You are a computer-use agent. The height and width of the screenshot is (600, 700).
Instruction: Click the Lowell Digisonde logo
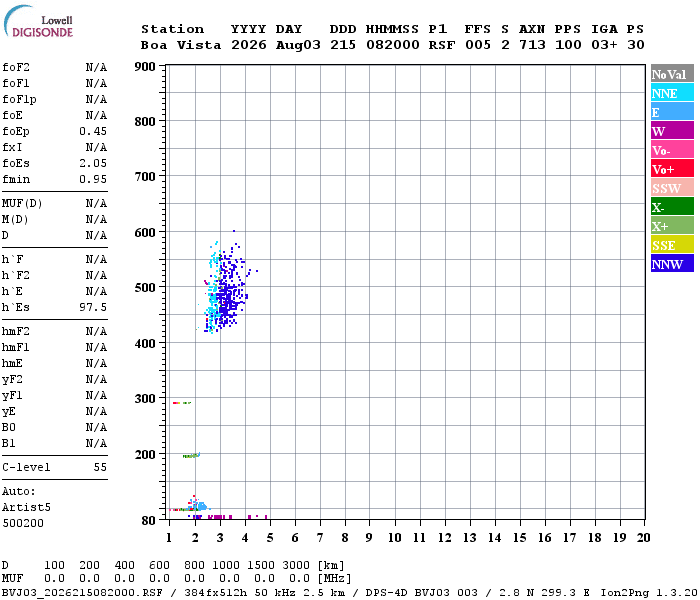pos(38,21)
